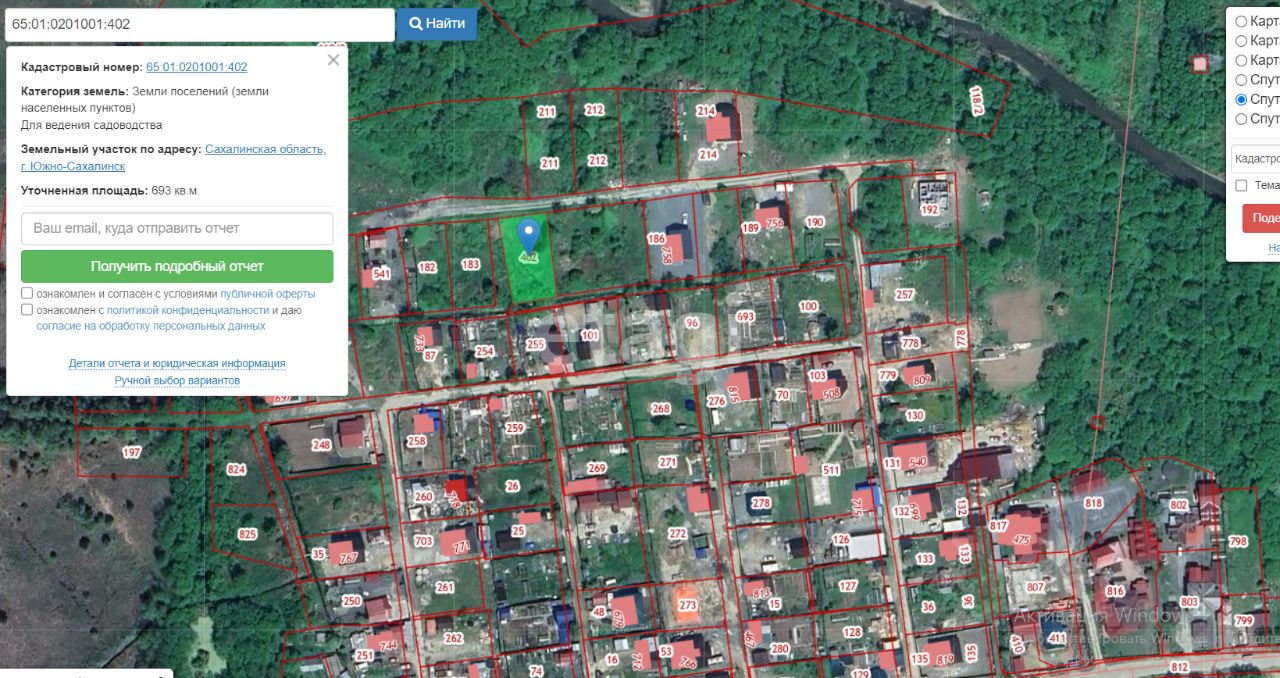Open the политикой конфиденциальности link
The height and width of the screenshot is (678, 1280).
188,310
